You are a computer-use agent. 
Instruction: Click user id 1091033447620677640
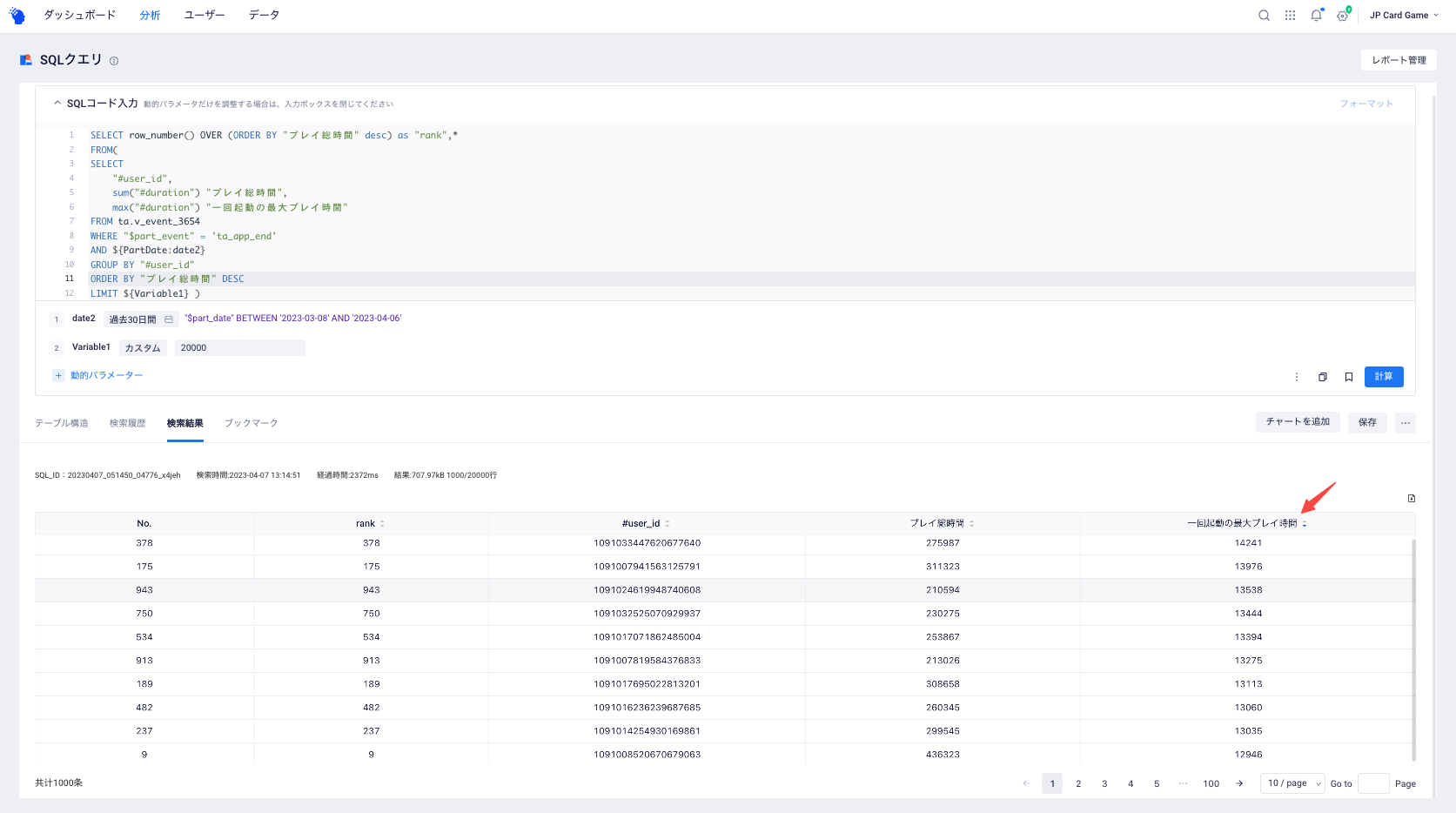point(647,543)
